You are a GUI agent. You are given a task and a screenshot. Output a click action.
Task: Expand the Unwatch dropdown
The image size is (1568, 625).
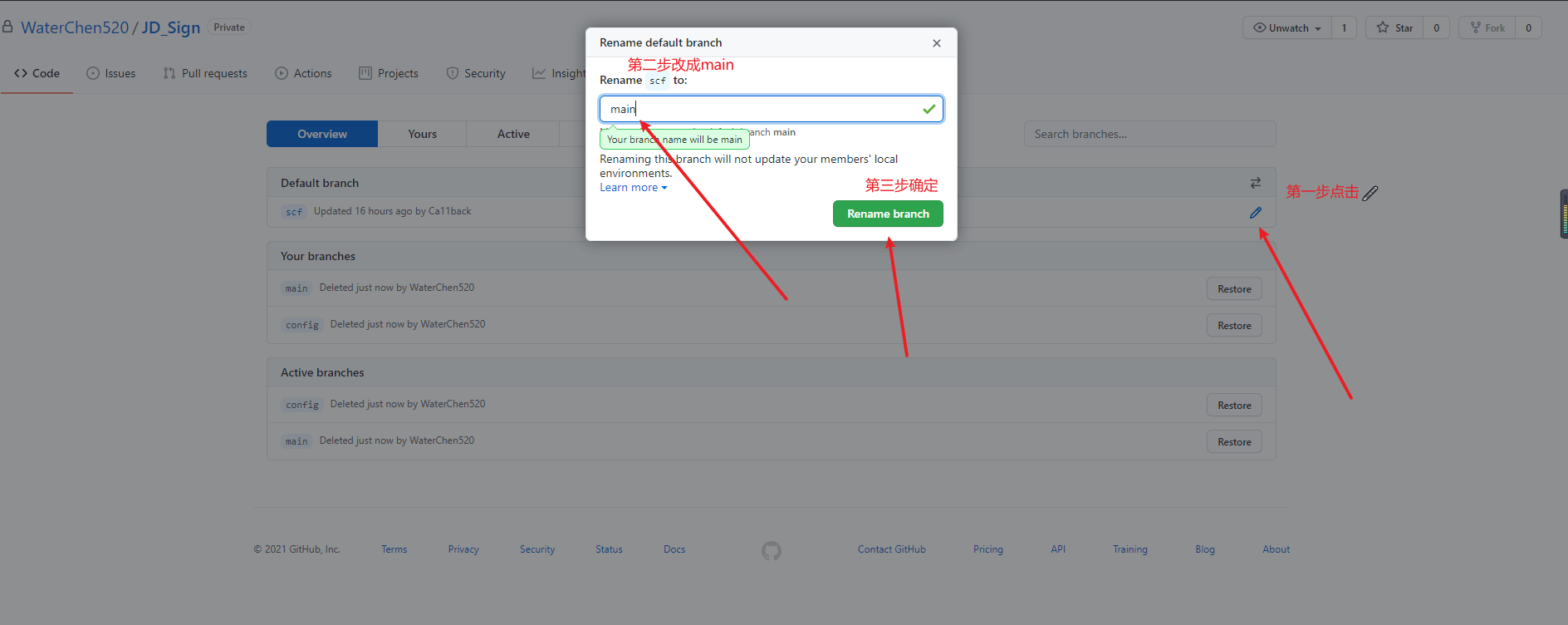(x=1287, y=28)
